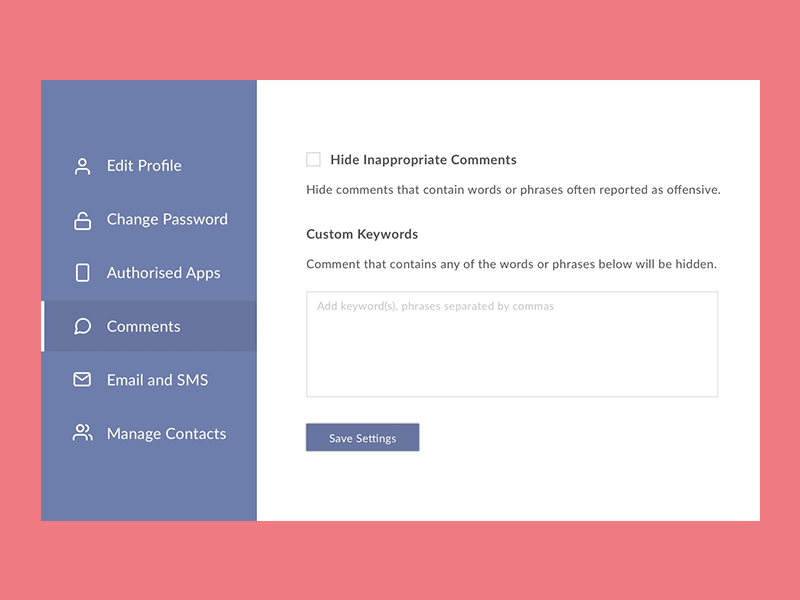
Task: Click the description about offensive words or phrases
Action: pos(513,189)
